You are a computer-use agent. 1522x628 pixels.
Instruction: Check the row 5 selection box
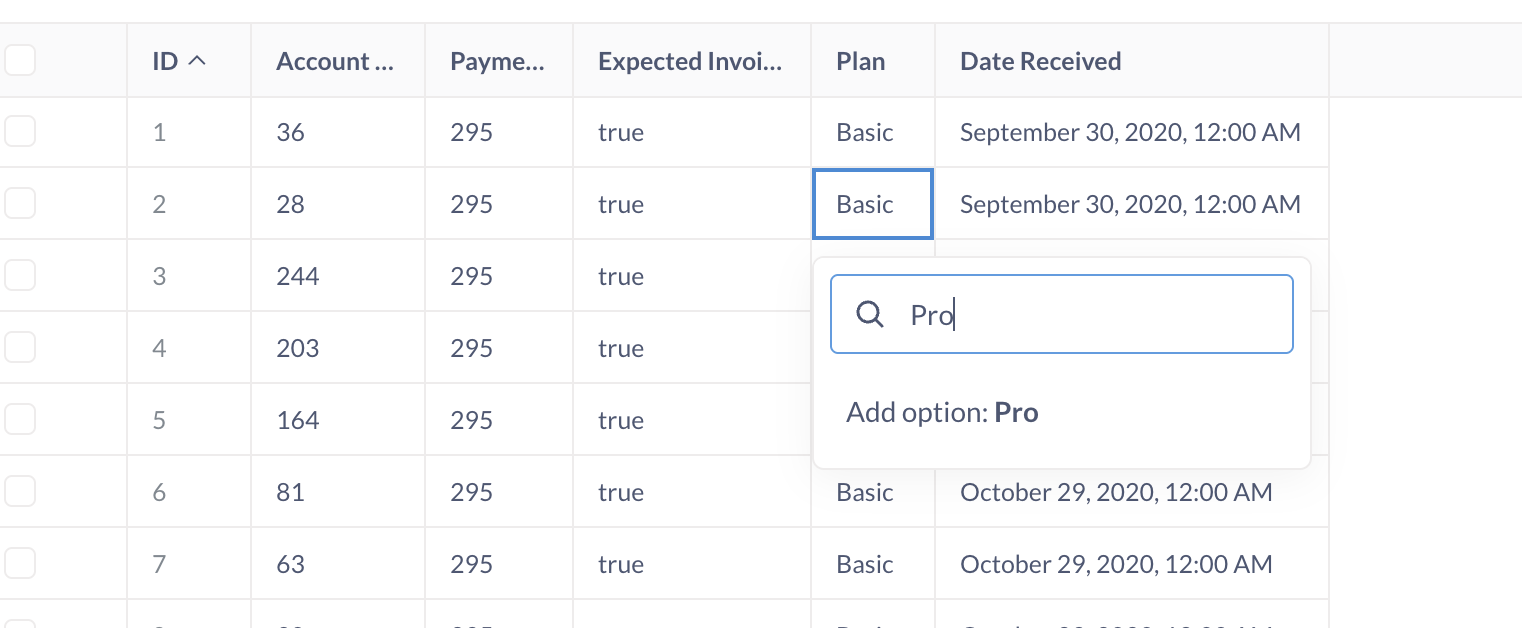(x=20, y=419)
